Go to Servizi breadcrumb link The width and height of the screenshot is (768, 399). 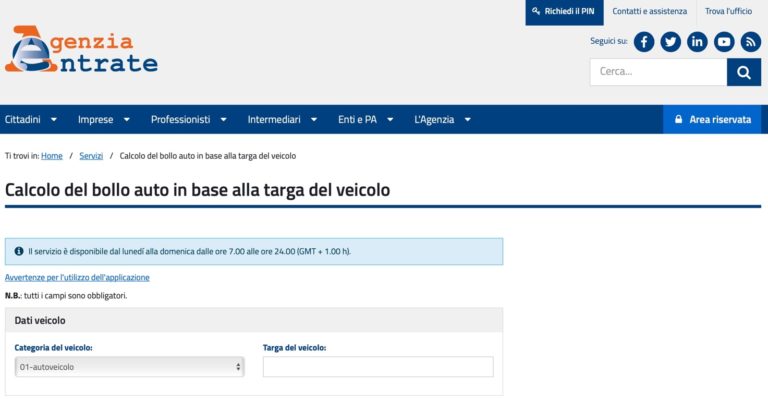[x=91, y=156]
